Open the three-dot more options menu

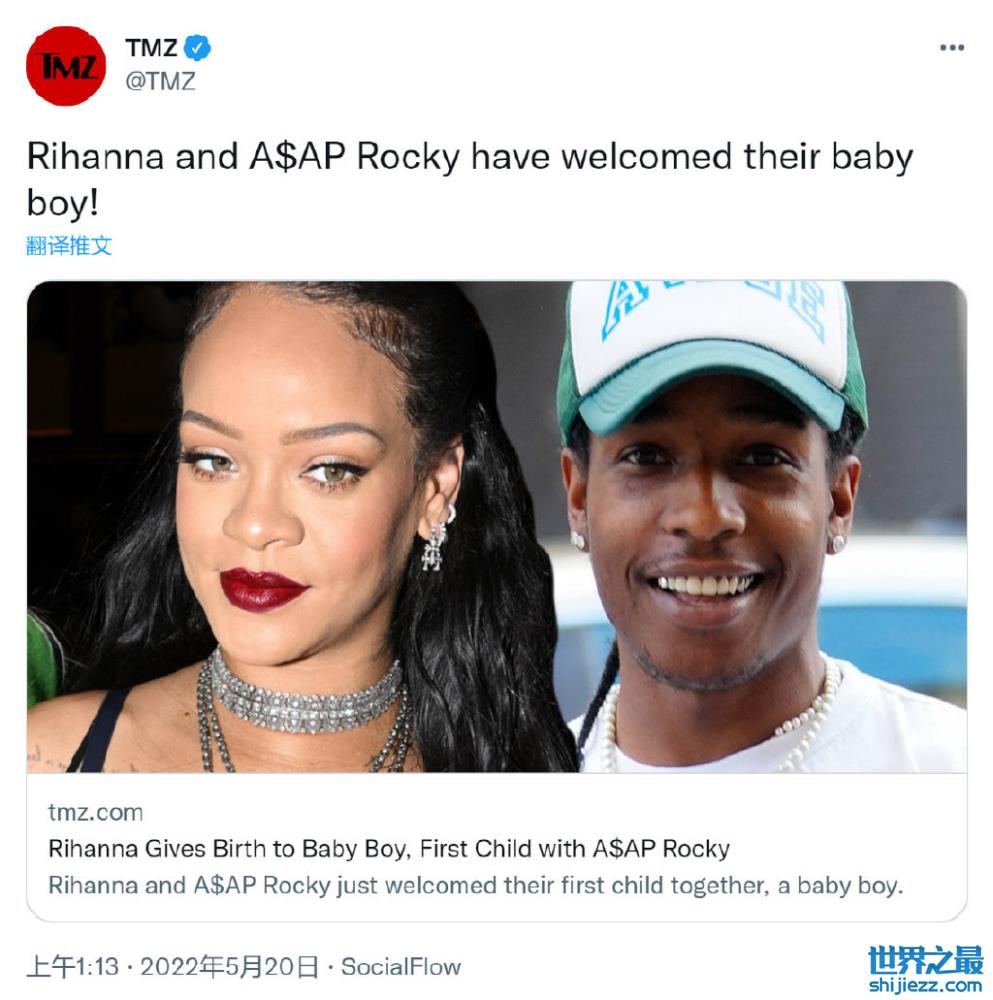(x=951, y=48)
